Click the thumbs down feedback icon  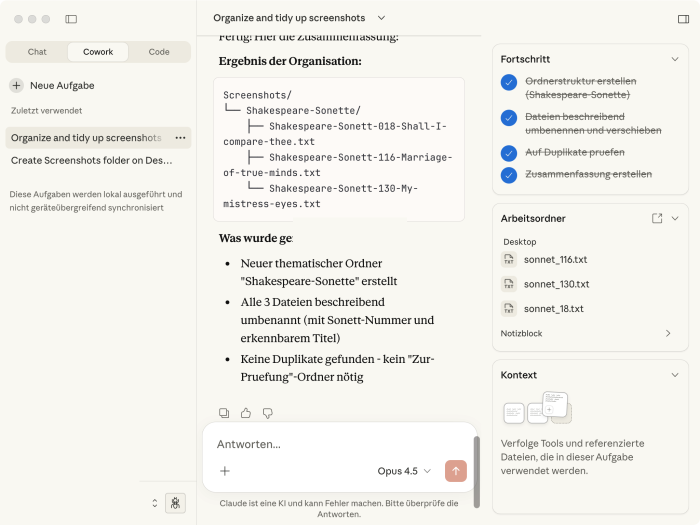pos(268,413)
